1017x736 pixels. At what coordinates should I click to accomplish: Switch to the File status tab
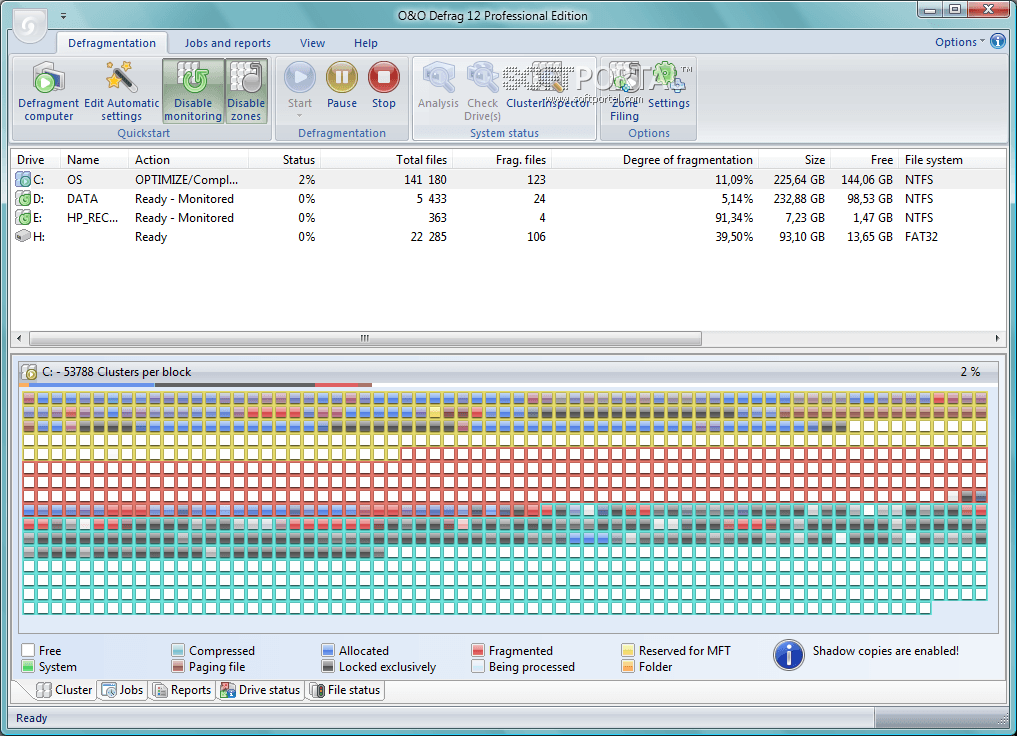tap(346, 690)
